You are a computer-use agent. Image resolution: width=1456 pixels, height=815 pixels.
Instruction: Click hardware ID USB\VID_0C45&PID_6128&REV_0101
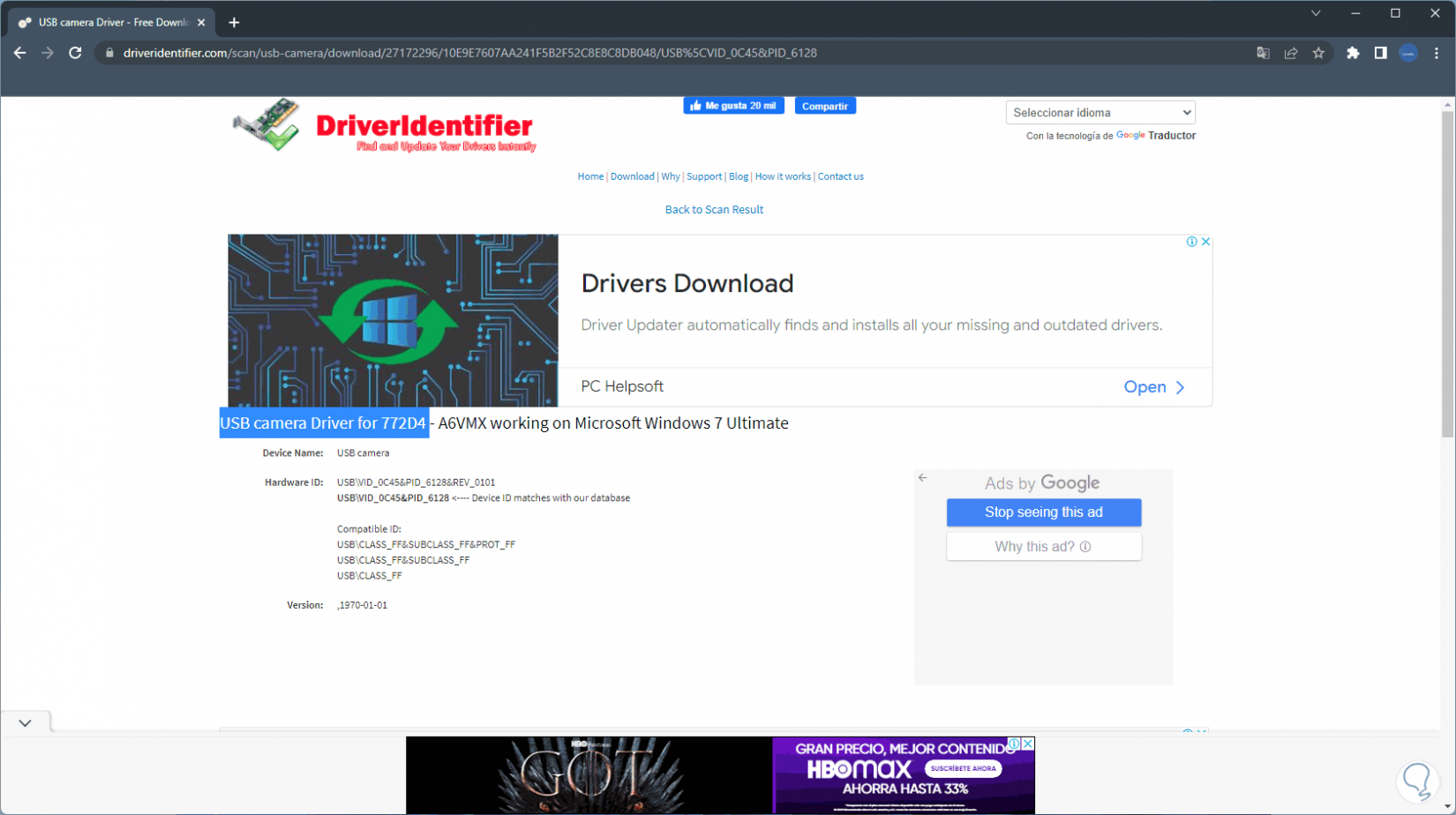pos(417,482)
